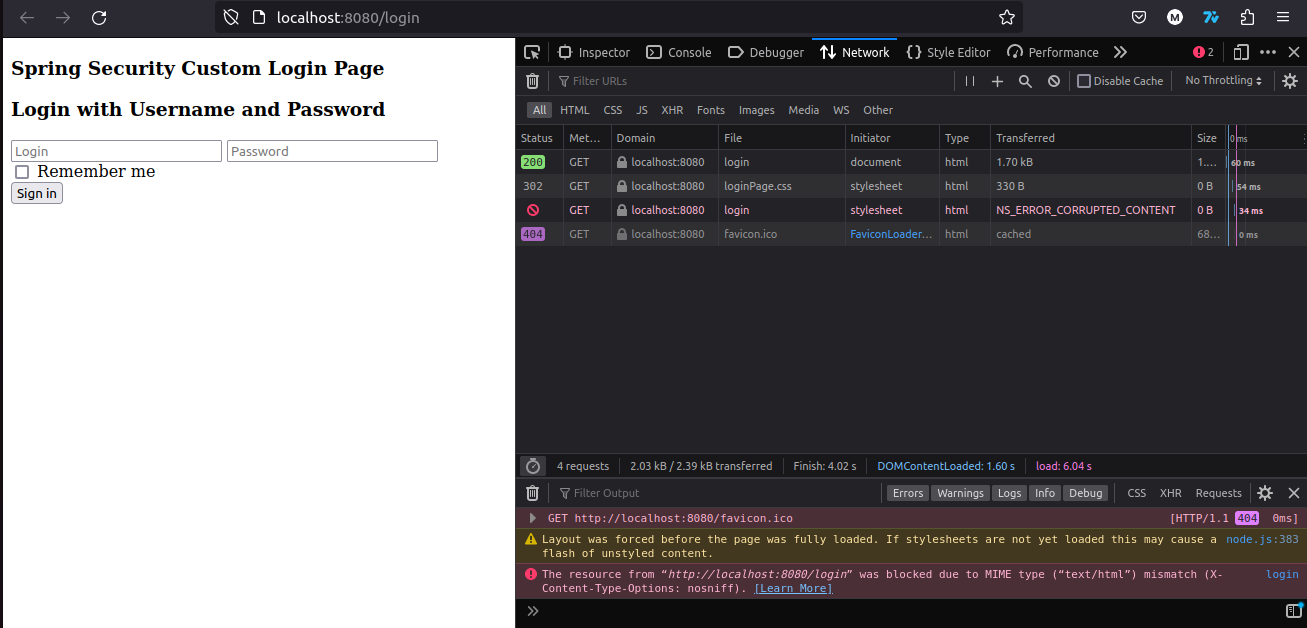Open Network settings gear
This screenshot has height=628, width=1307.
point(1290,81)
